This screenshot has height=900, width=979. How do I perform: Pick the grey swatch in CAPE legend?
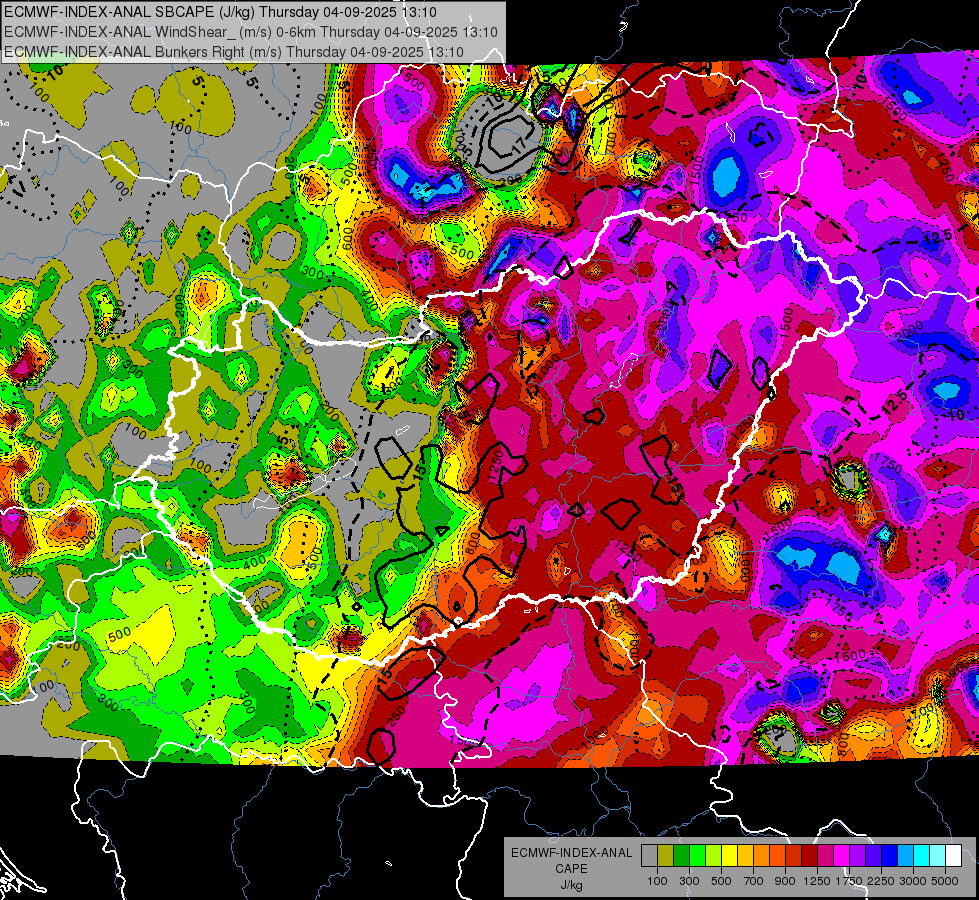(649, 855)
